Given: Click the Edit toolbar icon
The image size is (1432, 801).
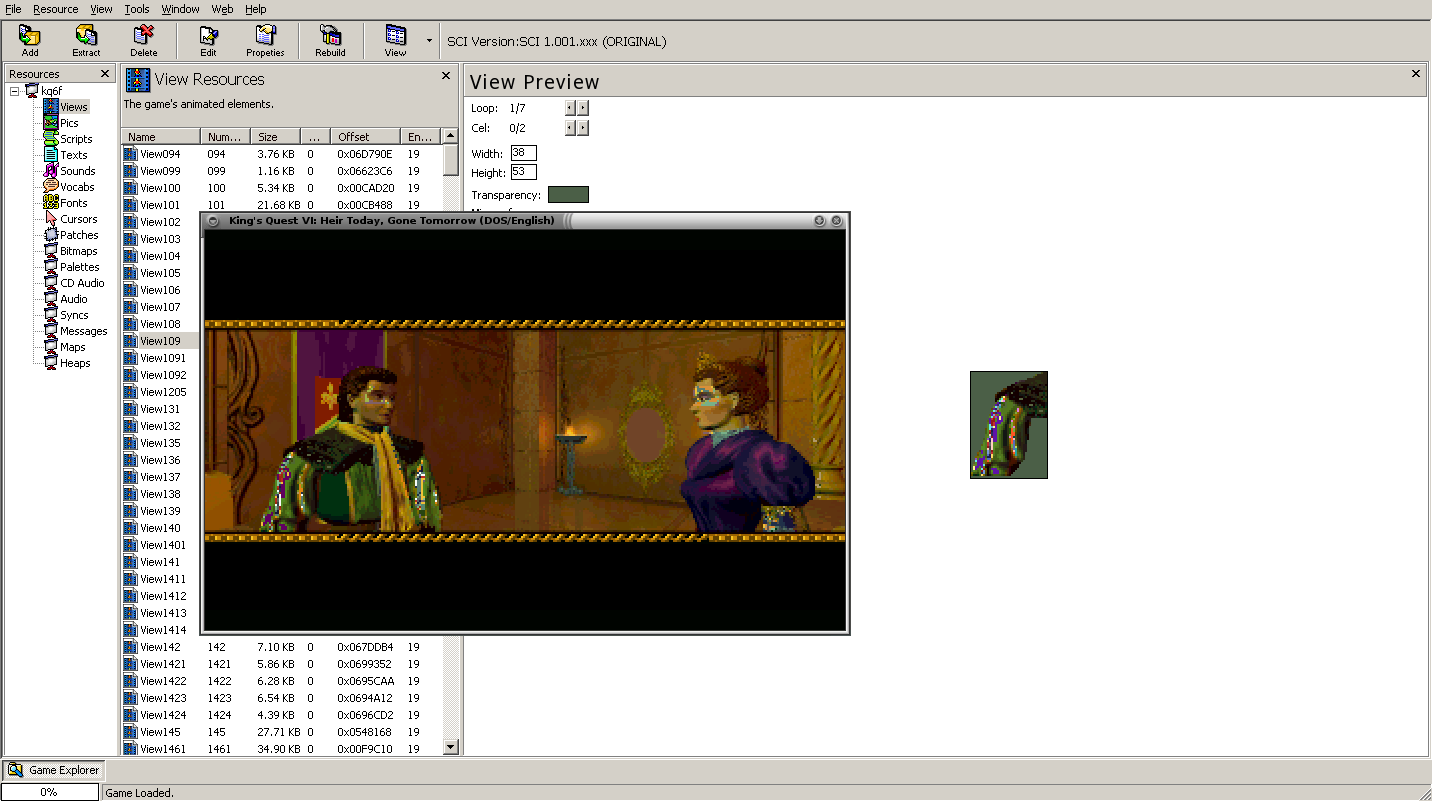Looking at the screenshot, I should (208, 41).
